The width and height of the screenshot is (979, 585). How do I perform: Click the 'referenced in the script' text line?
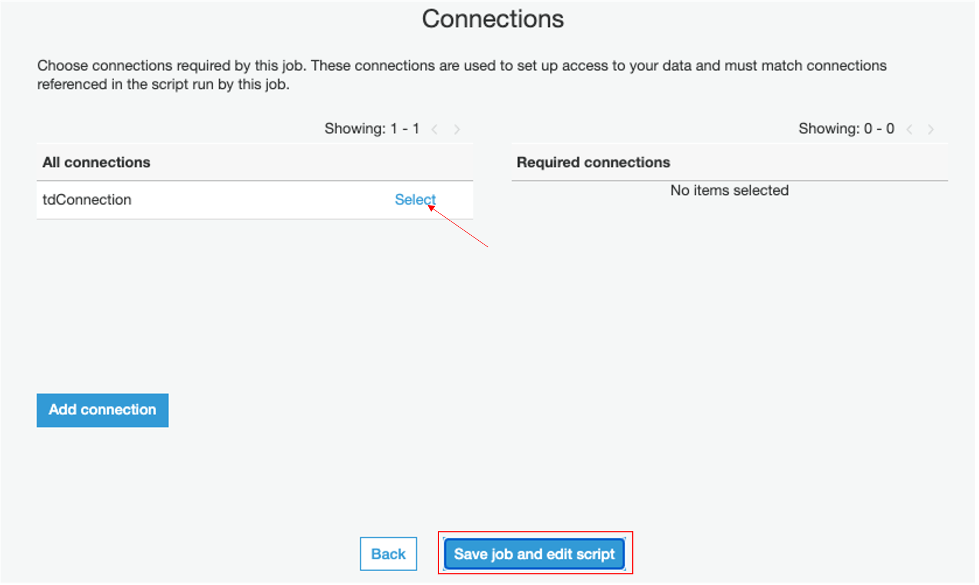tap(163, 85)
